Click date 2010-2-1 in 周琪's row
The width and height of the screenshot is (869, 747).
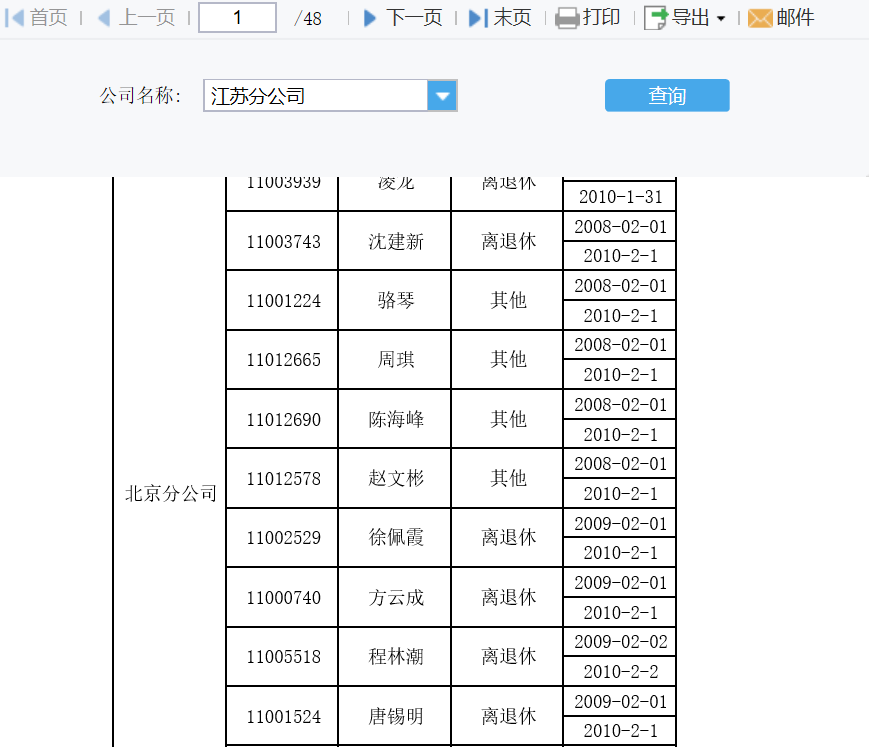pyautogui.click(x=620, y=375)
